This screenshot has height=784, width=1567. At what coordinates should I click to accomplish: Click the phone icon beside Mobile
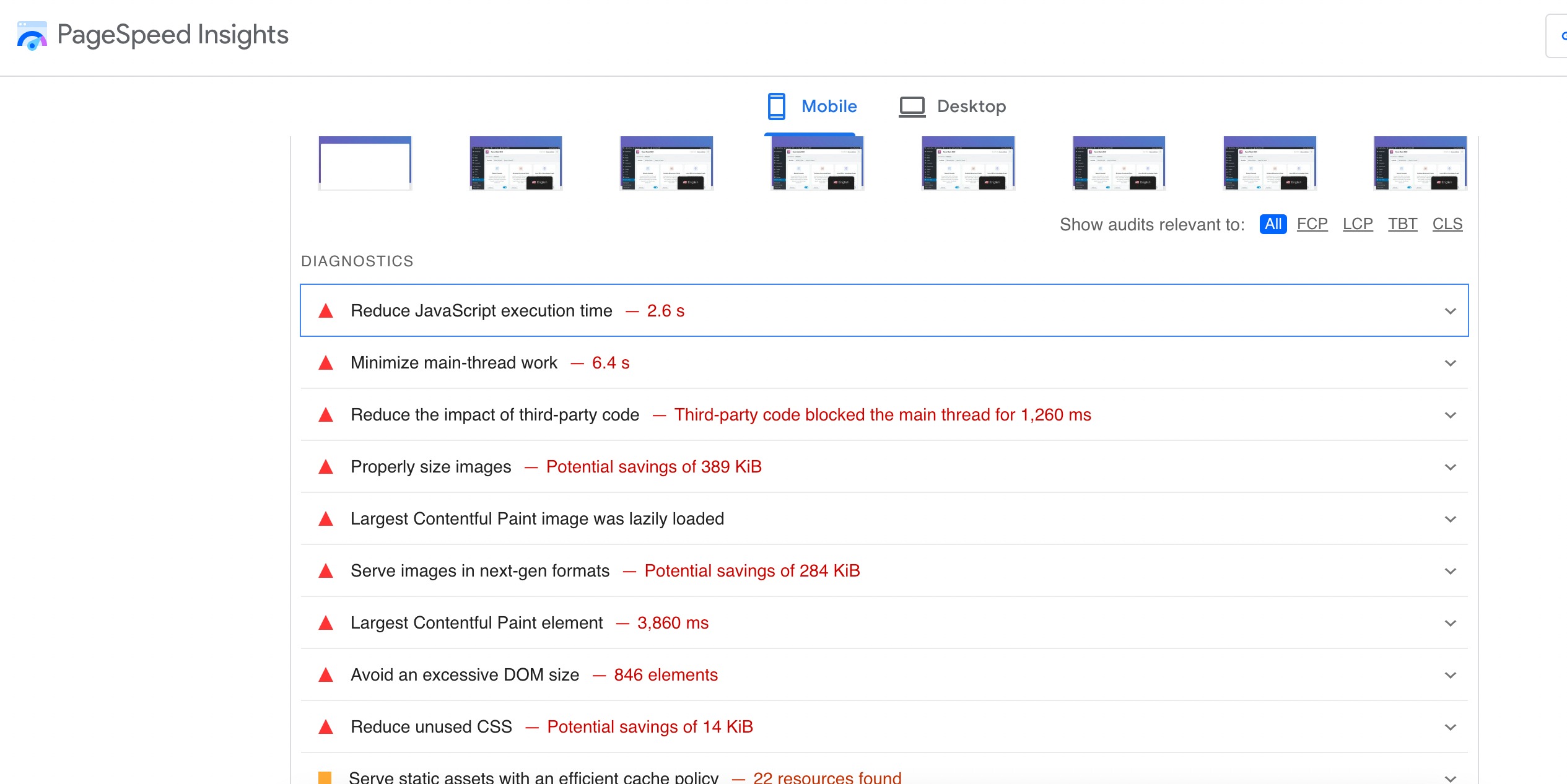pyautogui.click(x=776, y=106)
